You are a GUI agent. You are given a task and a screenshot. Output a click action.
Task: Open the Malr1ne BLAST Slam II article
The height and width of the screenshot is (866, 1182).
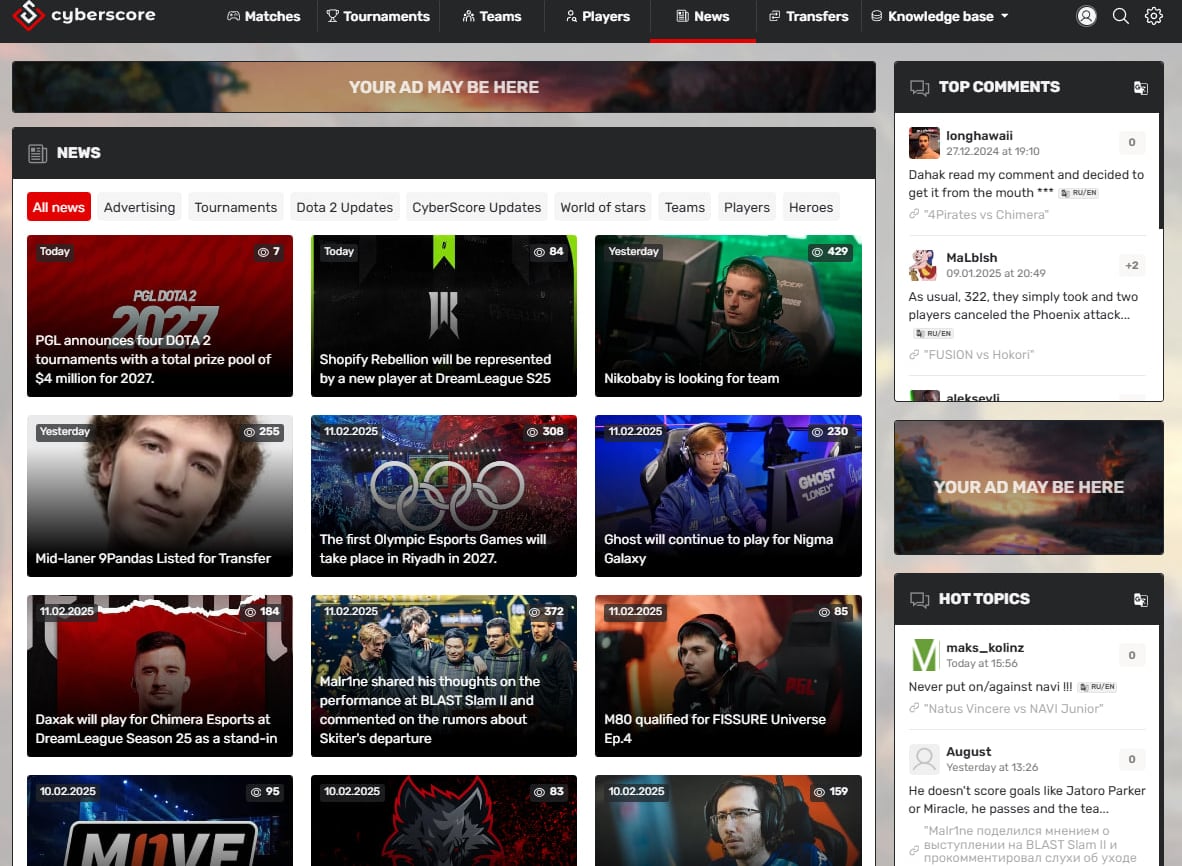(x=444, y=676)
